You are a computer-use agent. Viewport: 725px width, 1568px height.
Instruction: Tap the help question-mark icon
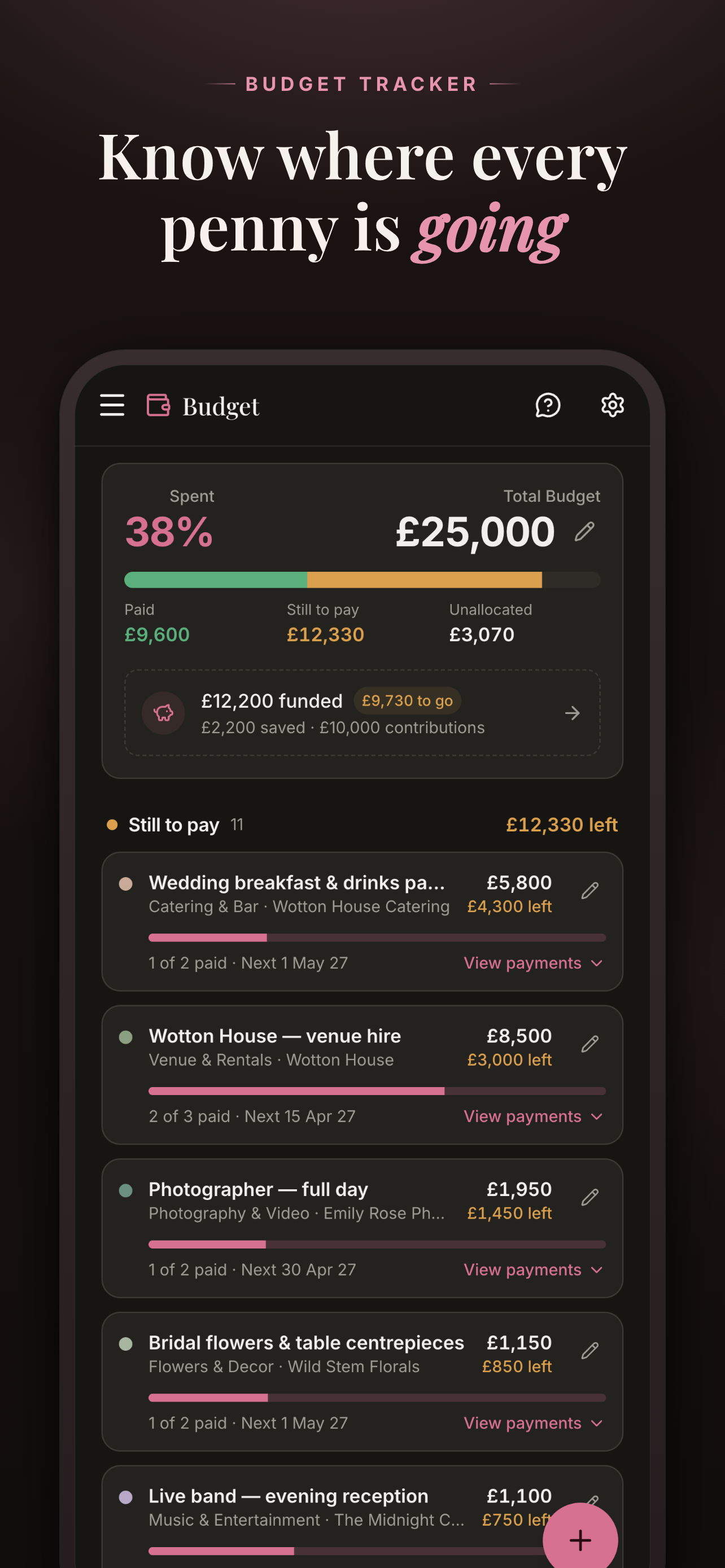pos(548,405)
